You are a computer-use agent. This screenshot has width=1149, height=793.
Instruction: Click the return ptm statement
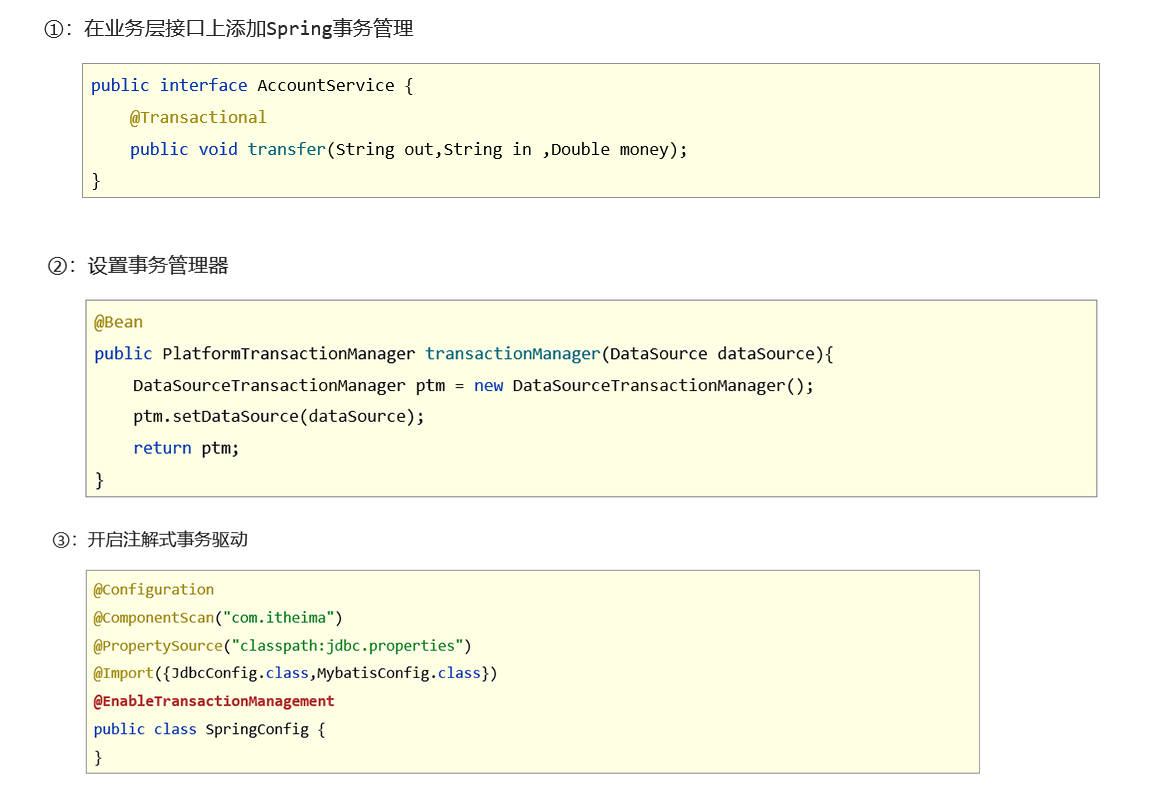[x=186, y=448]
